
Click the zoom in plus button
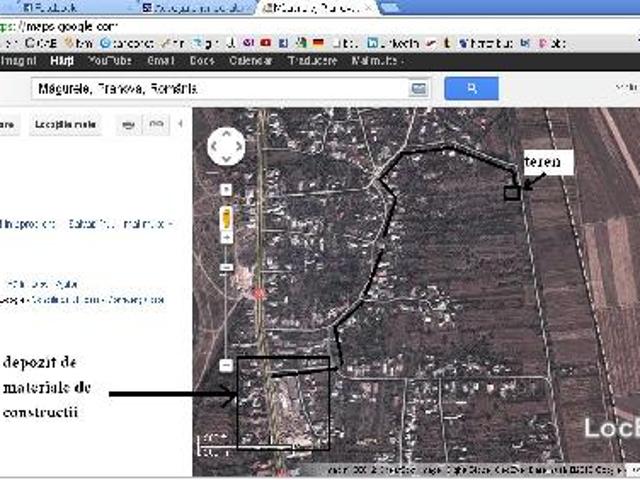pos(226,189)
